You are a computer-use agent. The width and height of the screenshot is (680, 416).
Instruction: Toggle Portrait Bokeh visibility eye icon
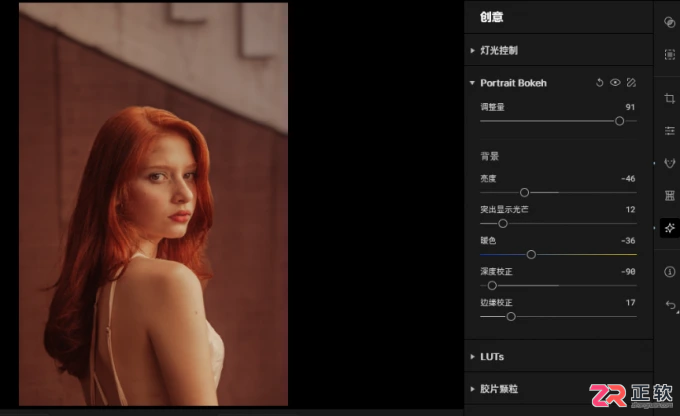(615, 82)
